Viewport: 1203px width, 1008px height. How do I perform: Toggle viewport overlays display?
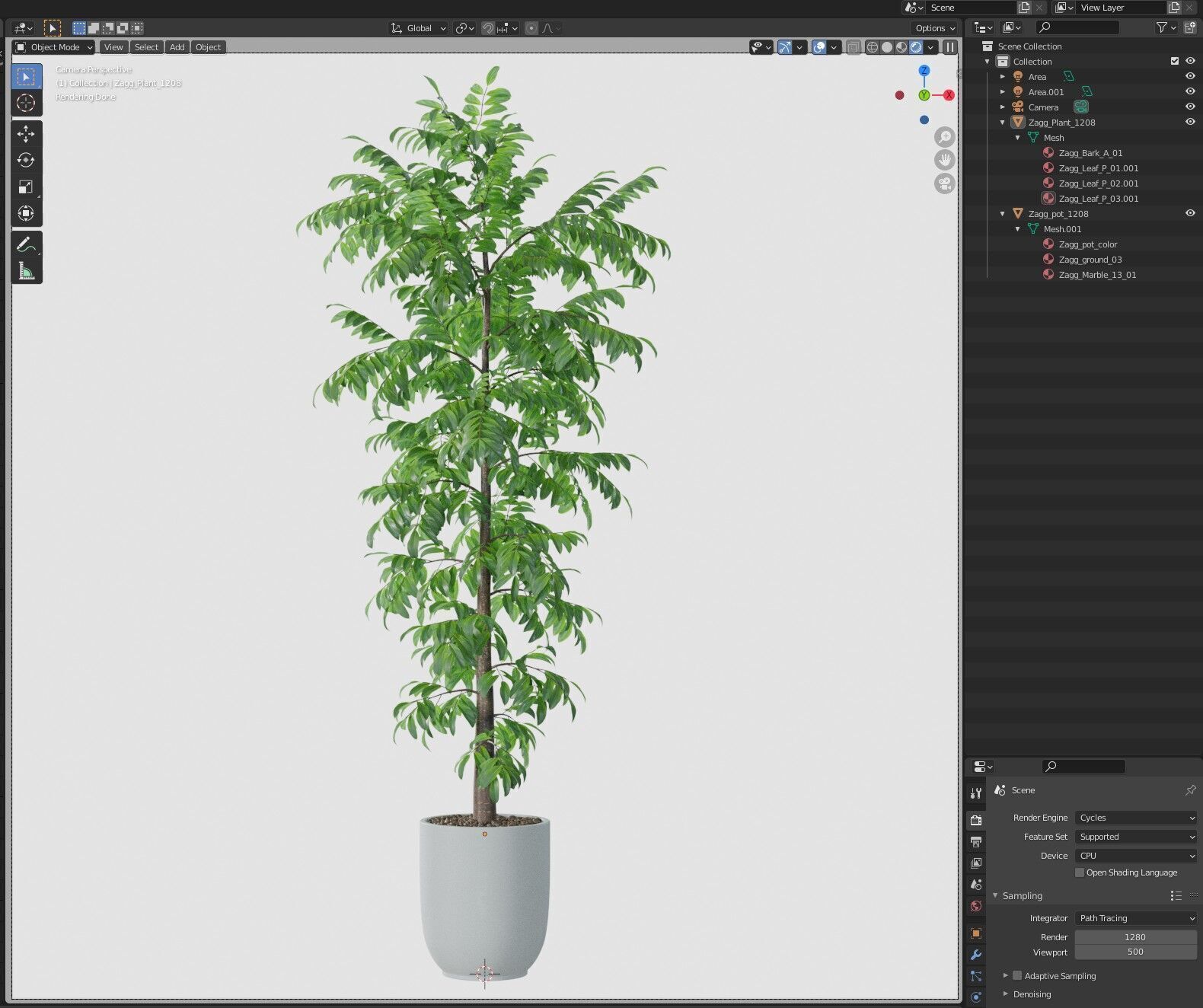tap(819, 47)
